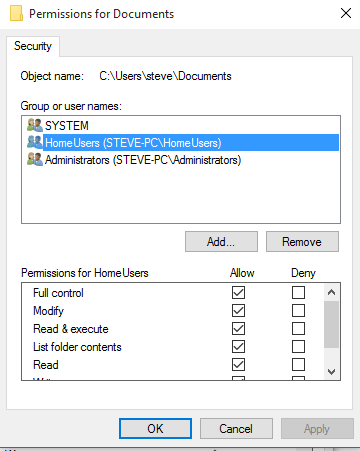
Task: Click the Full control permission label
Action: point(58,293)
